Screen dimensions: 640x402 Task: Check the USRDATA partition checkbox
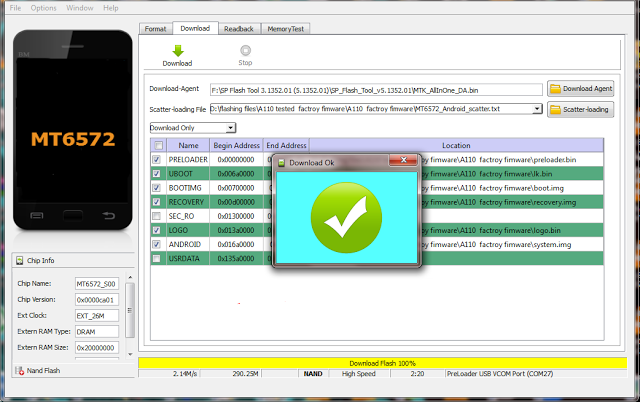(x=156, y=258)
